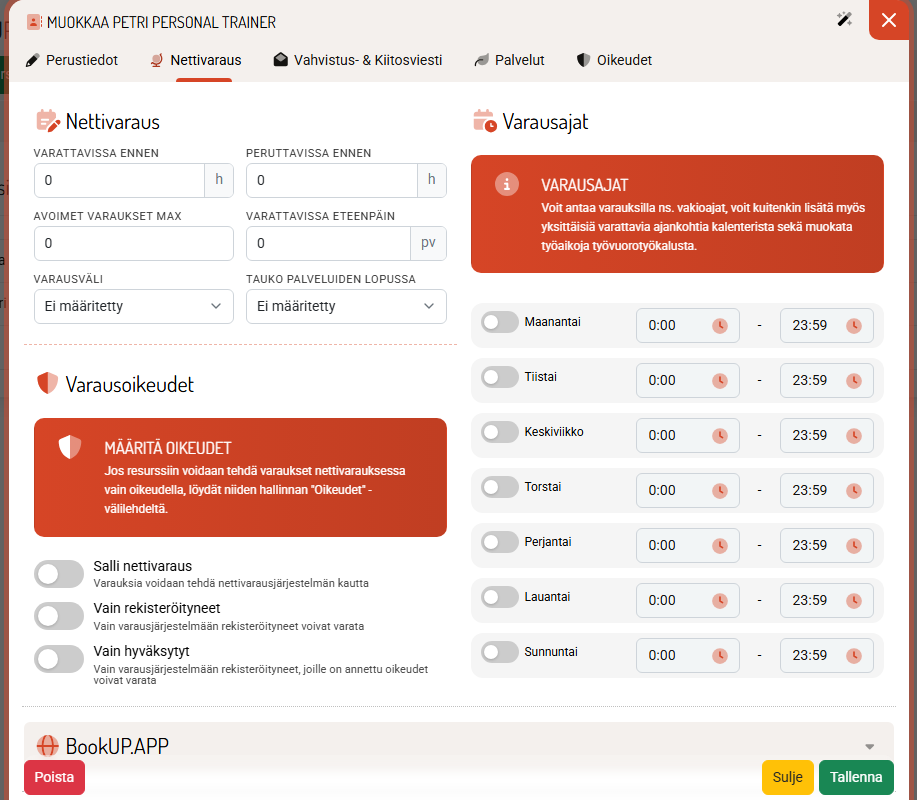Click Maanantai end time clock icon

click(x=854, y=326)
